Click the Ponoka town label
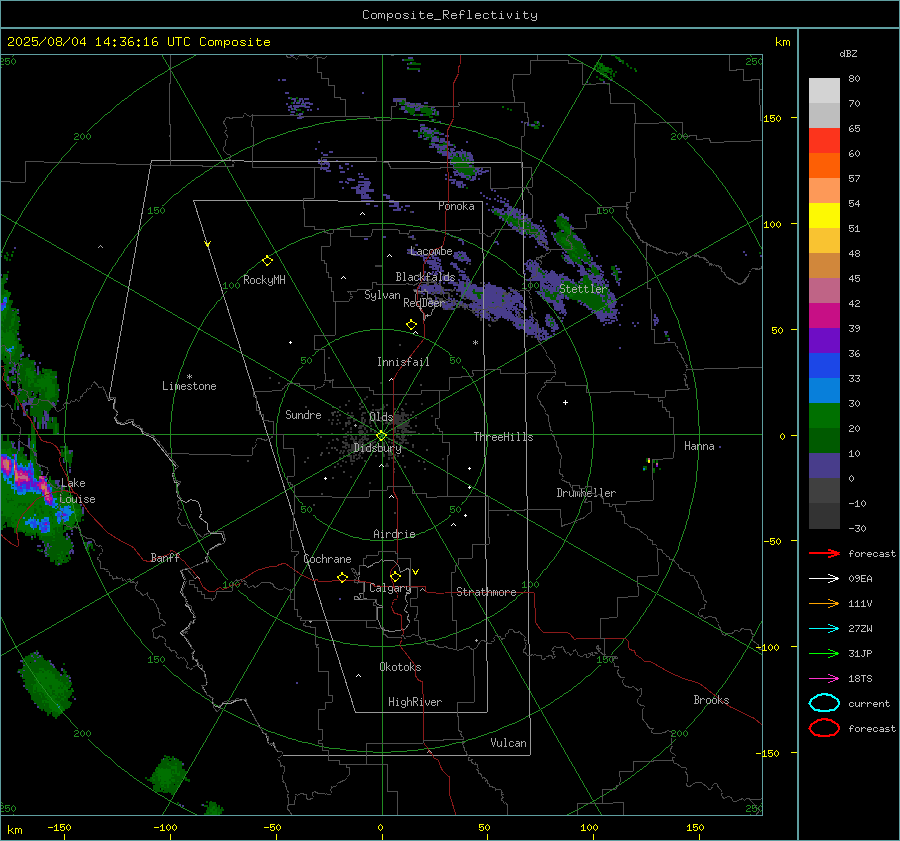Viewport: 900px width, 841px height. click(456, 206)
